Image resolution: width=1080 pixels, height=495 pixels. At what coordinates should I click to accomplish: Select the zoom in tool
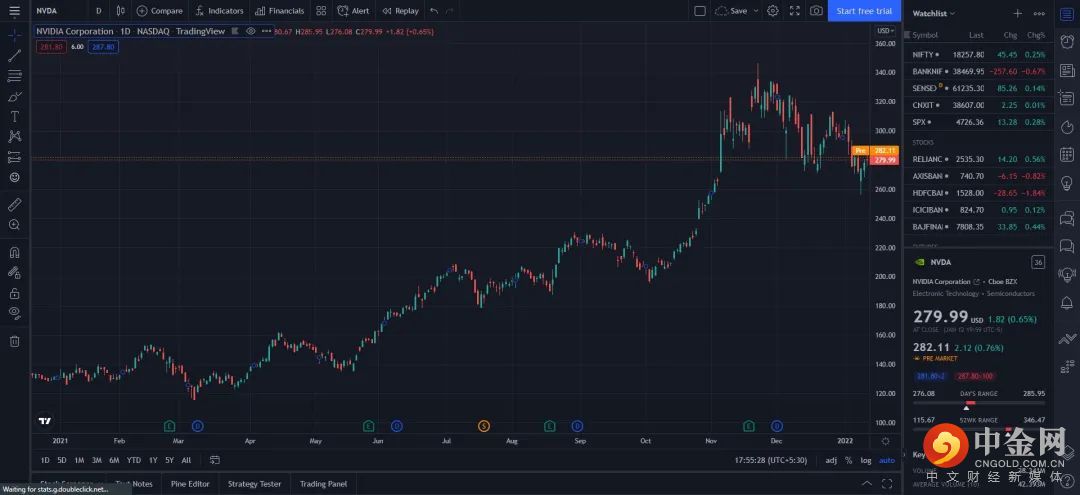click(14, 224)
